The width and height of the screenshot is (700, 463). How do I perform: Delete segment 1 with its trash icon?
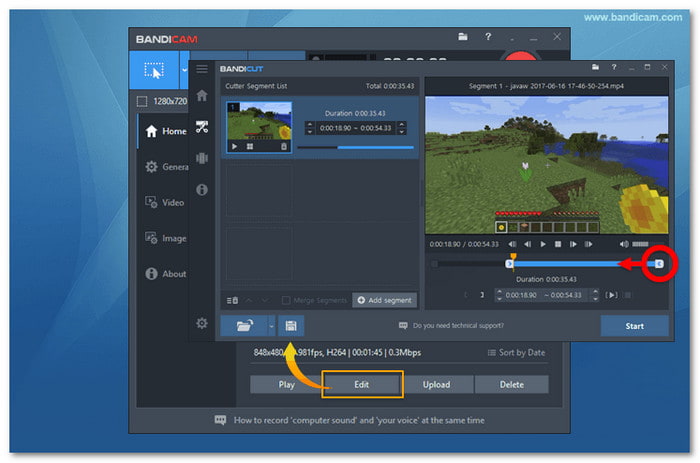pos(283,146)
